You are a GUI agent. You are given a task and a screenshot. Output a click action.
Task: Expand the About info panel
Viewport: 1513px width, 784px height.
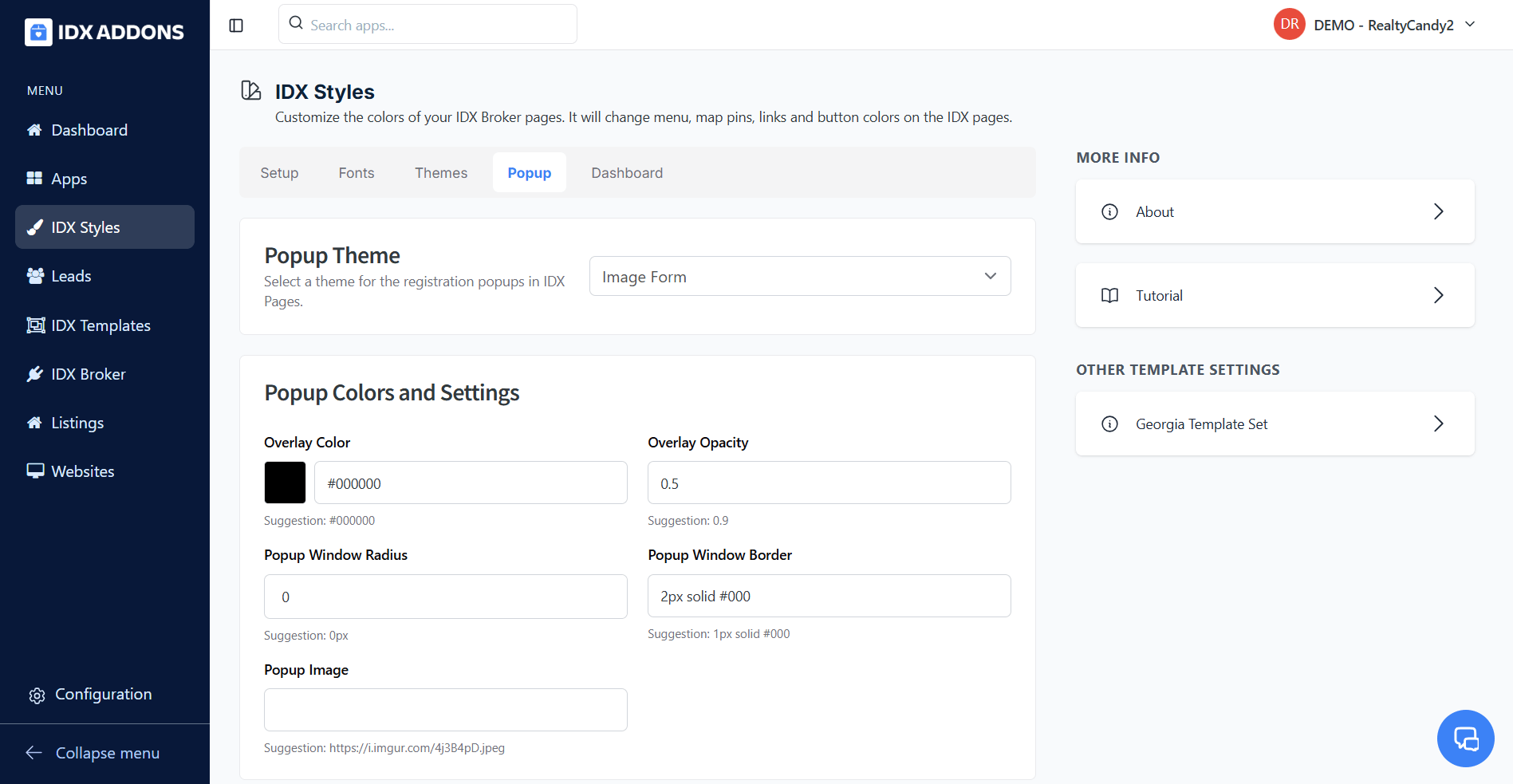[1275, 211]
